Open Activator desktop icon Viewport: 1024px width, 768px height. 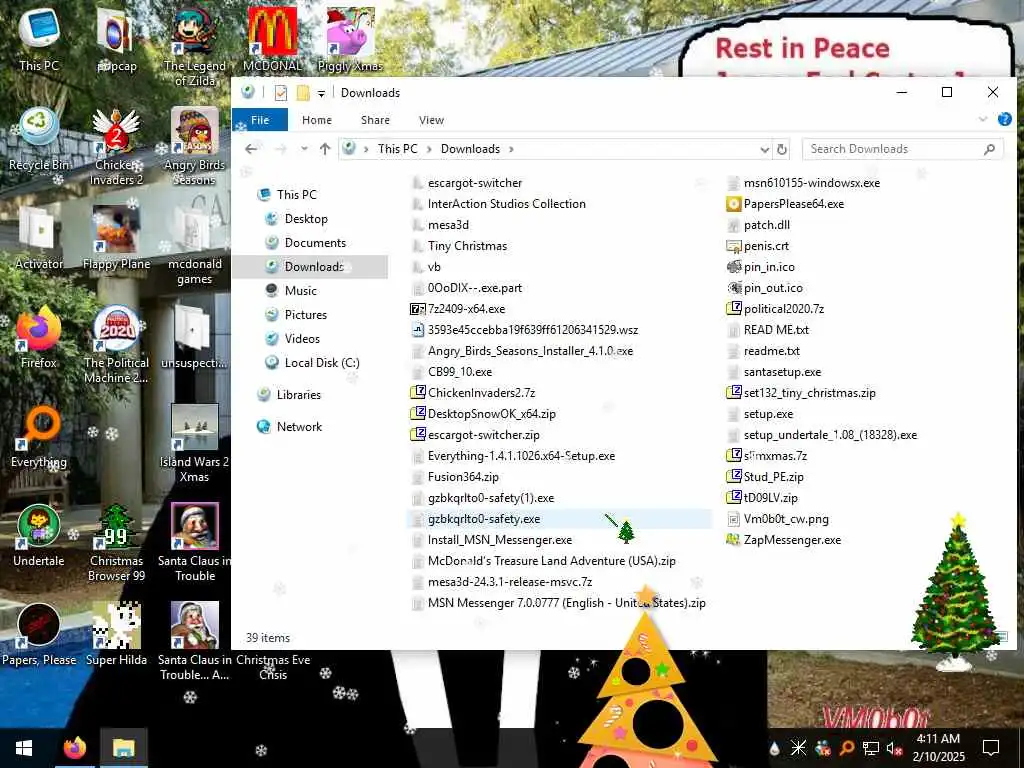39,238
